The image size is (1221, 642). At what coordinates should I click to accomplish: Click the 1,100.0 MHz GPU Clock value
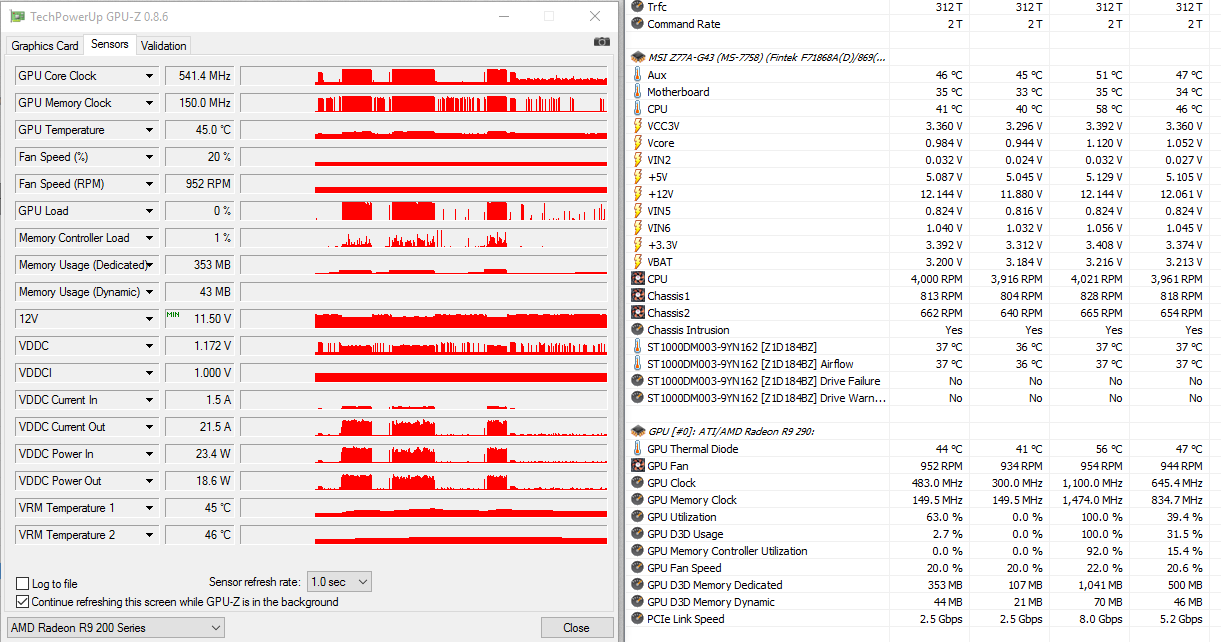[x=1090, y=483]
